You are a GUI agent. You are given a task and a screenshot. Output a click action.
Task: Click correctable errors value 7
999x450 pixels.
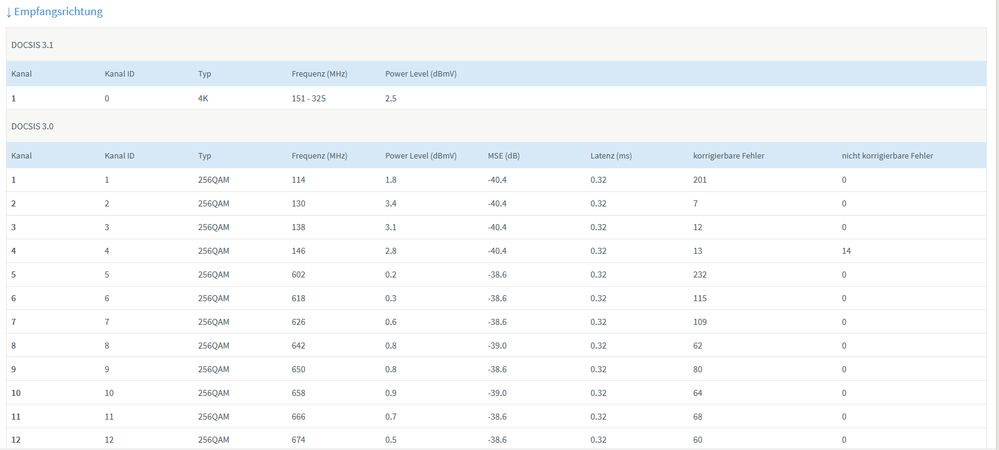click(696, 203)
